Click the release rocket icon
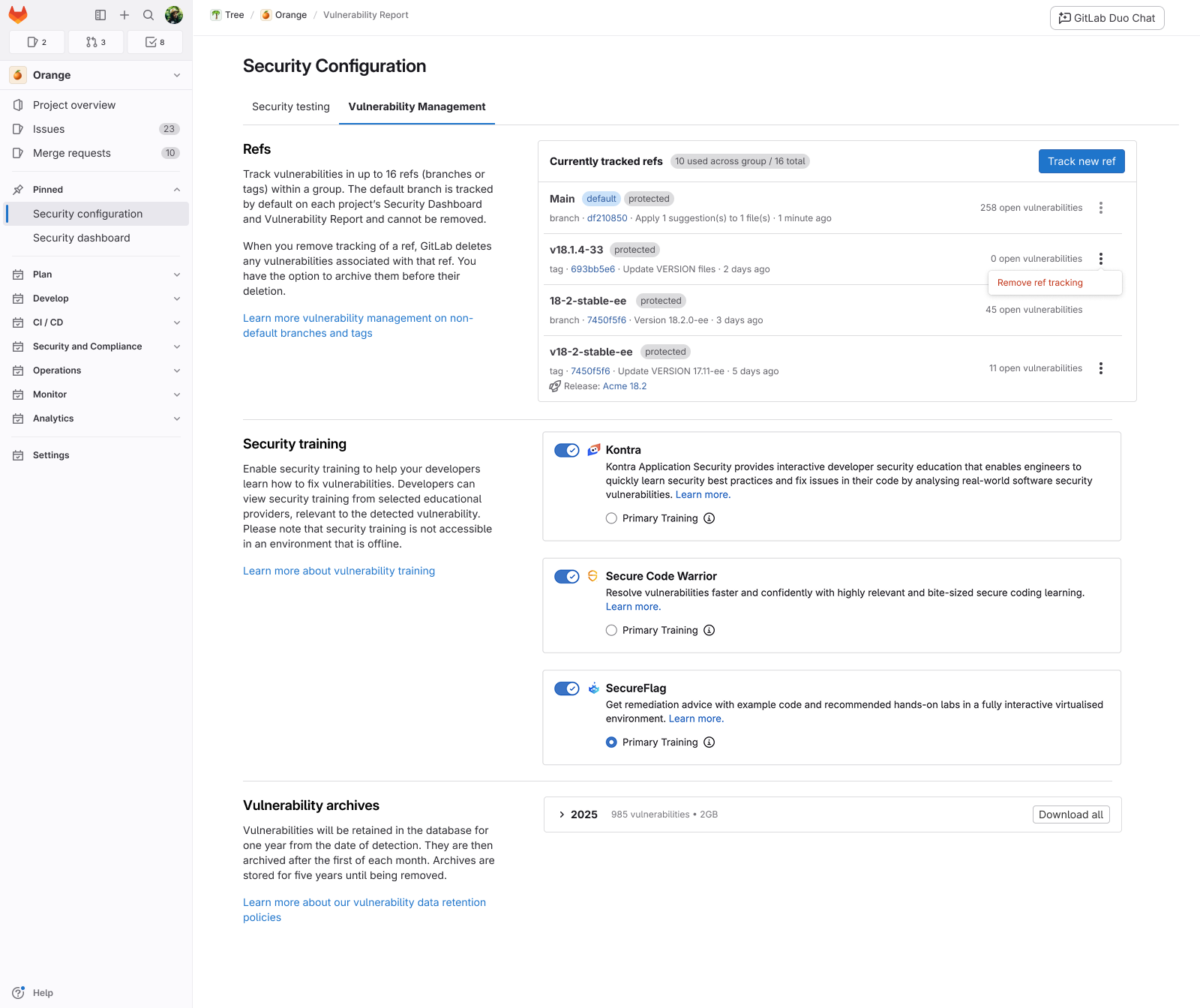The width and height of the screenshot is (1200, 1008). (x=555, y=386)
